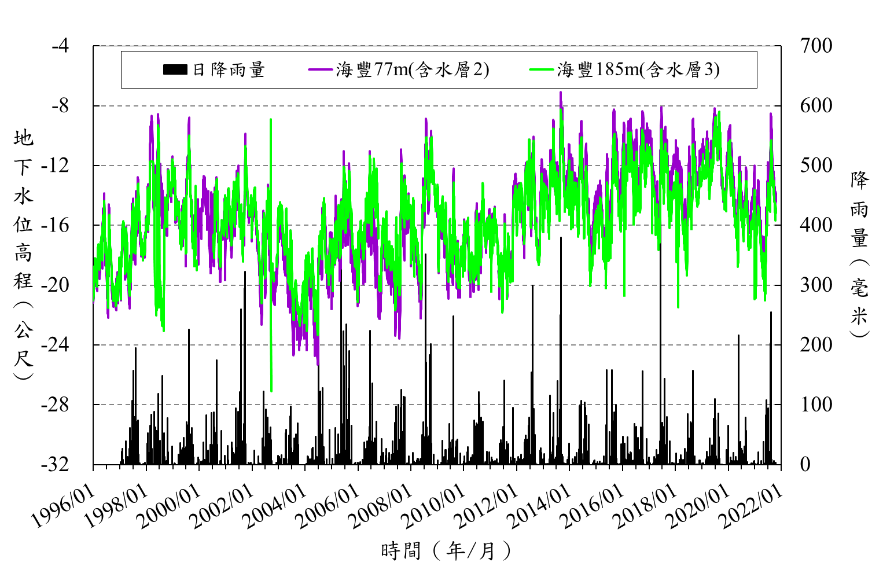Image resolution: width=883 pixels, height=577 pixels.
Task: Click the black 日降雨量 legend swatch
Action: (x=175, y=70)
